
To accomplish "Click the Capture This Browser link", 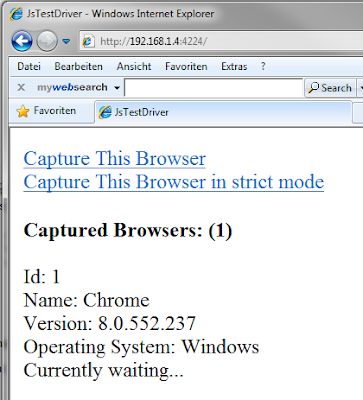I will coord(115,159).
